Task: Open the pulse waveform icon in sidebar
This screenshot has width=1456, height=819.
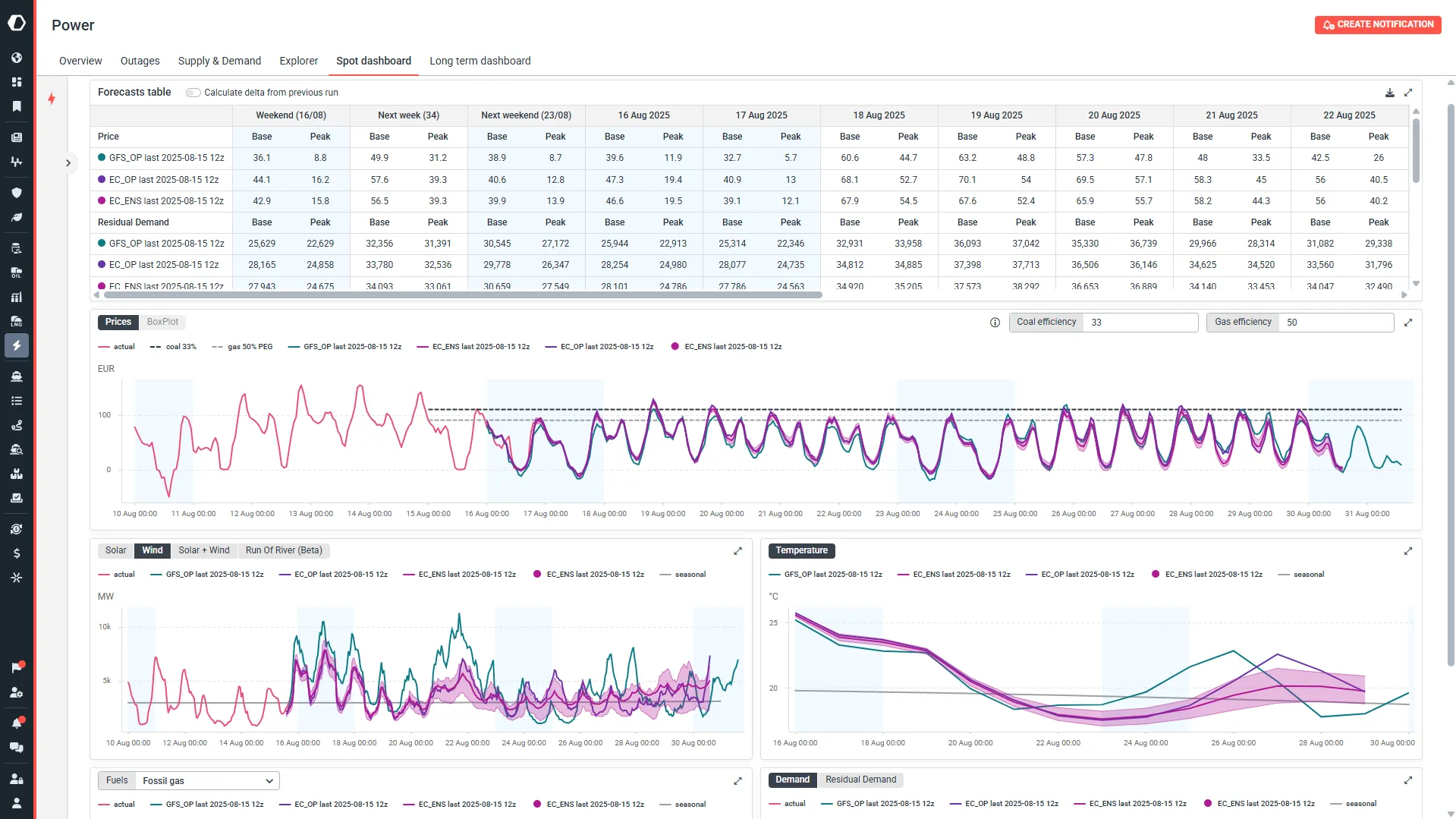Action: point(17,162)
